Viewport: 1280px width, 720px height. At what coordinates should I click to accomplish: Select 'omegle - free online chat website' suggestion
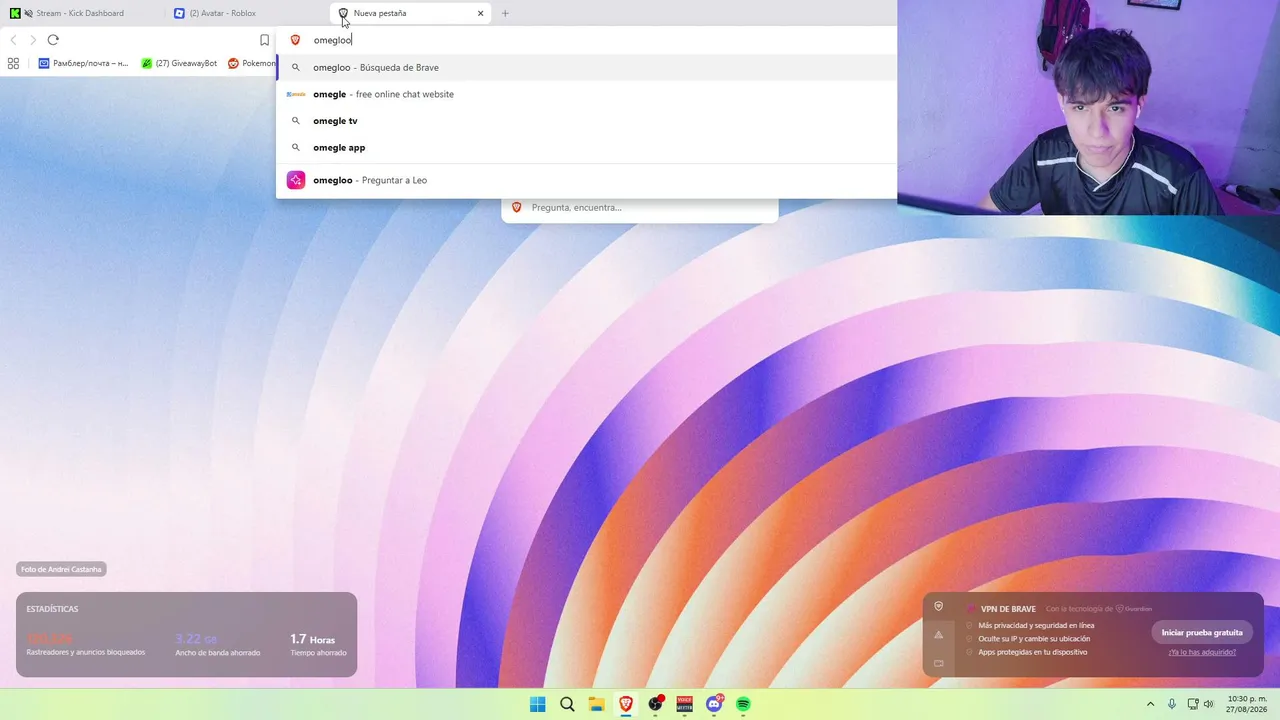(587, 94)
